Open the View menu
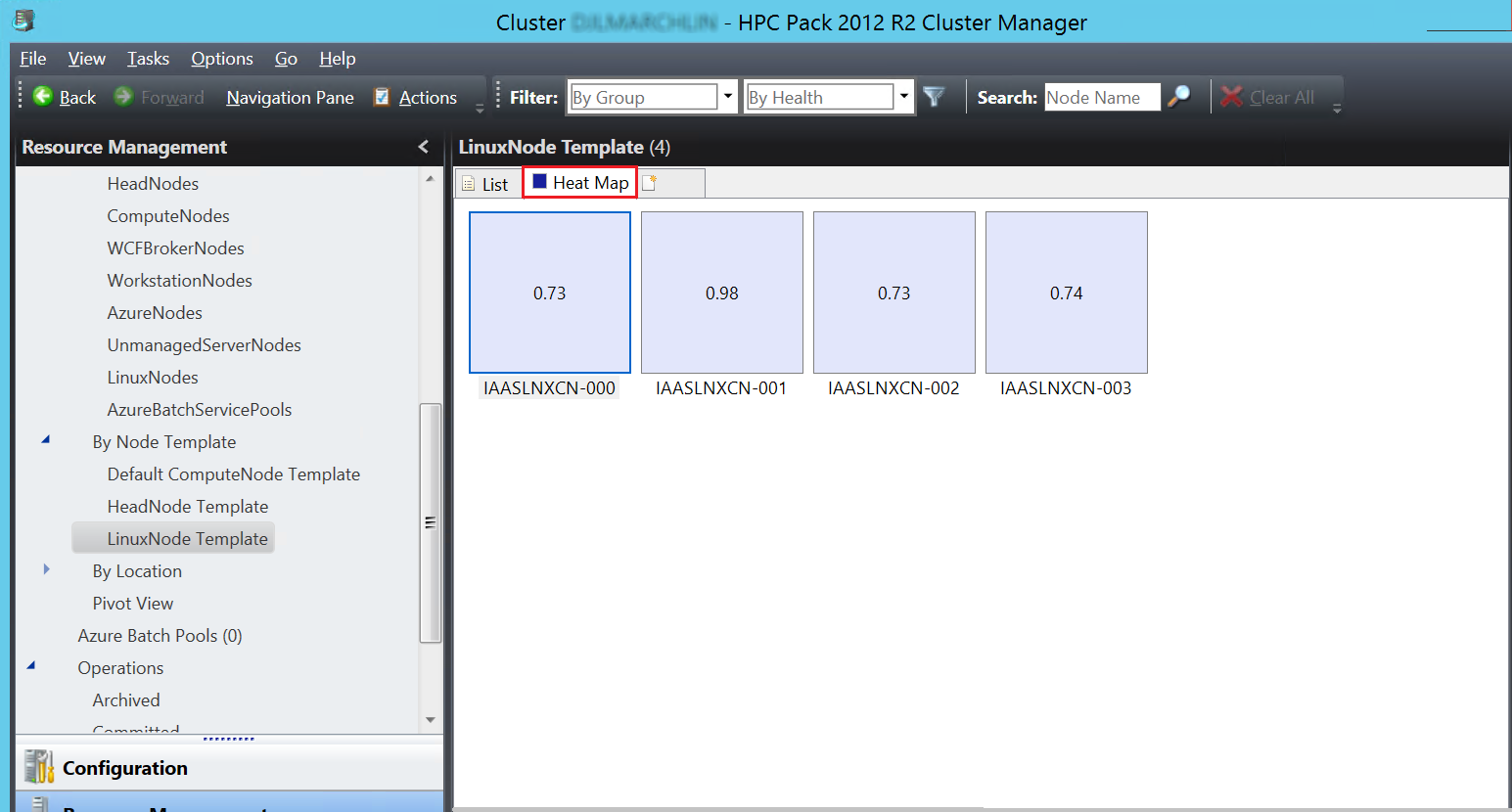1512x812 pixels. [x=87, y=59]
